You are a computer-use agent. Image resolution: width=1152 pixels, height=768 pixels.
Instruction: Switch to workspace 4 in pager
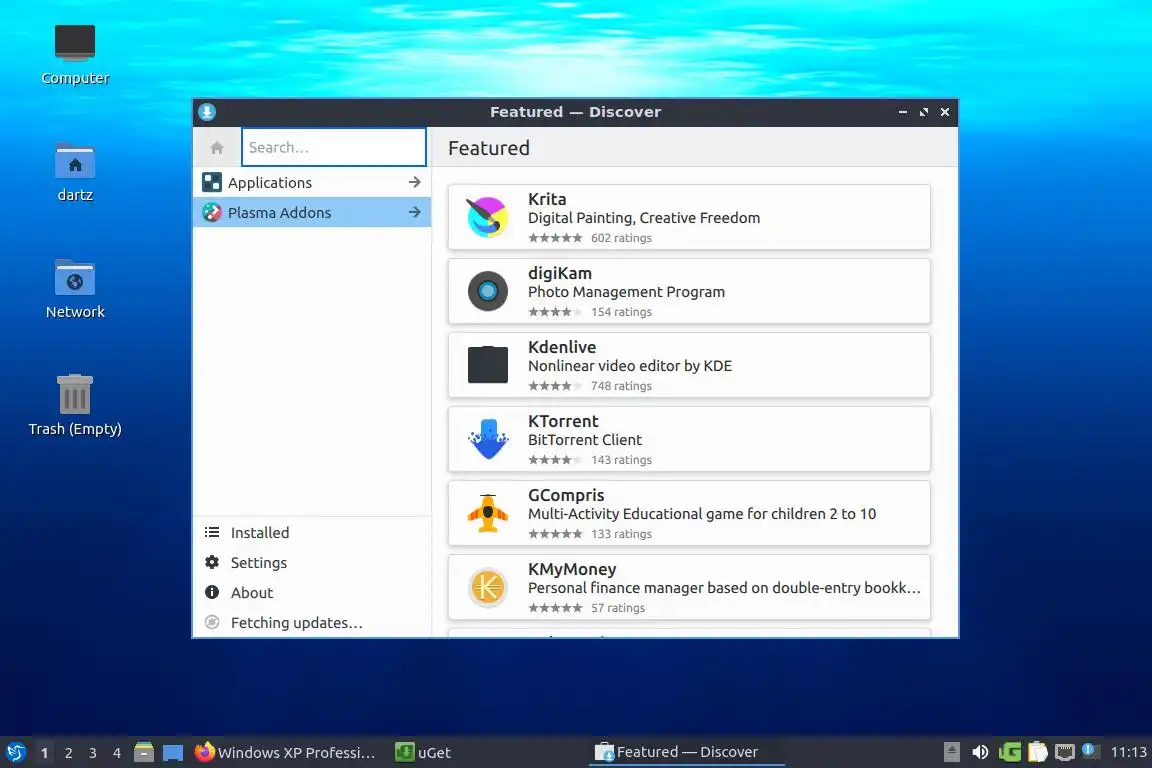[117, 753]
